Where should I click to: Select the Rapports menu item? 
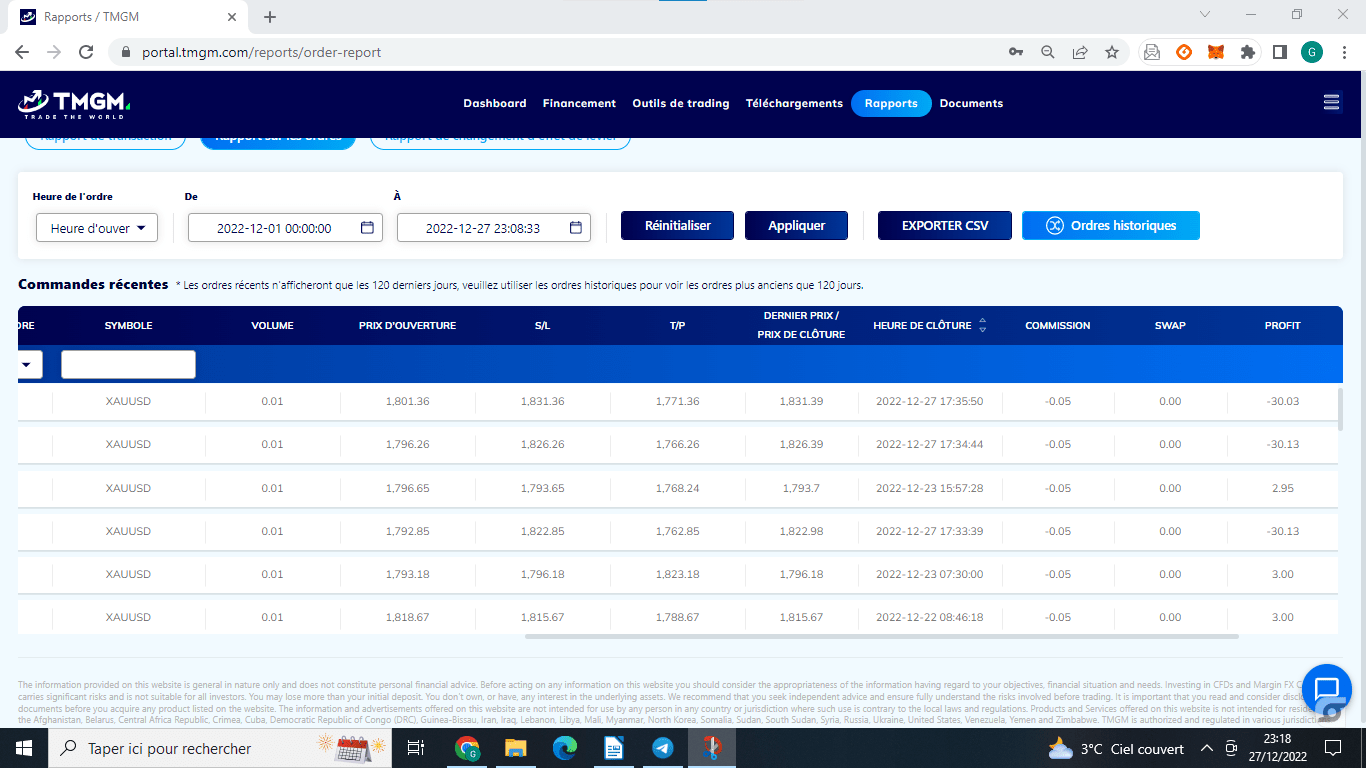[x=891, y=103]
